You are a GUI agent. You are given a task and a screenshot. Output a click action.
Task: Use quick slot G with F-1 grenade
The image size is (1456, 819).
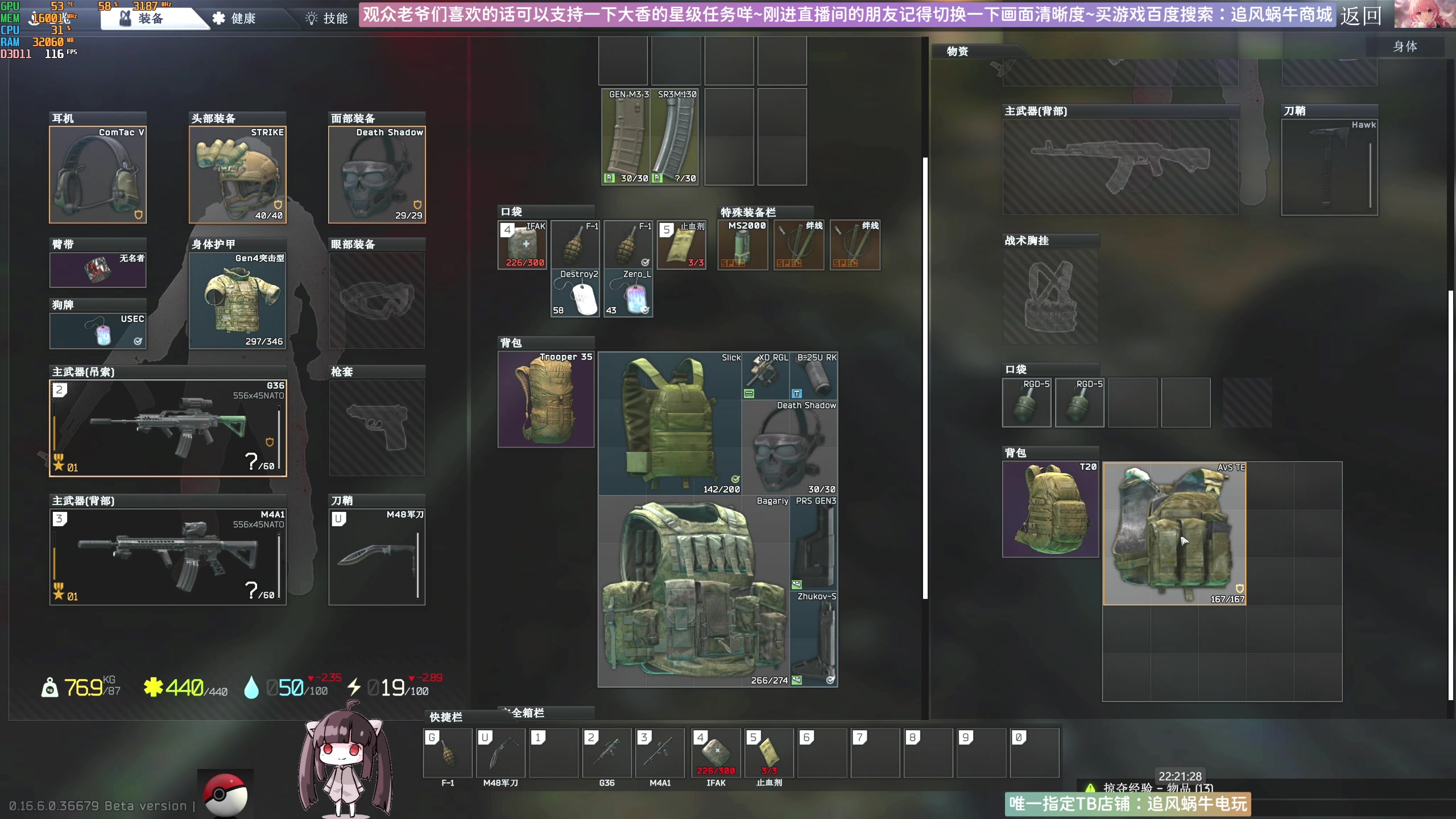(448, 753)
